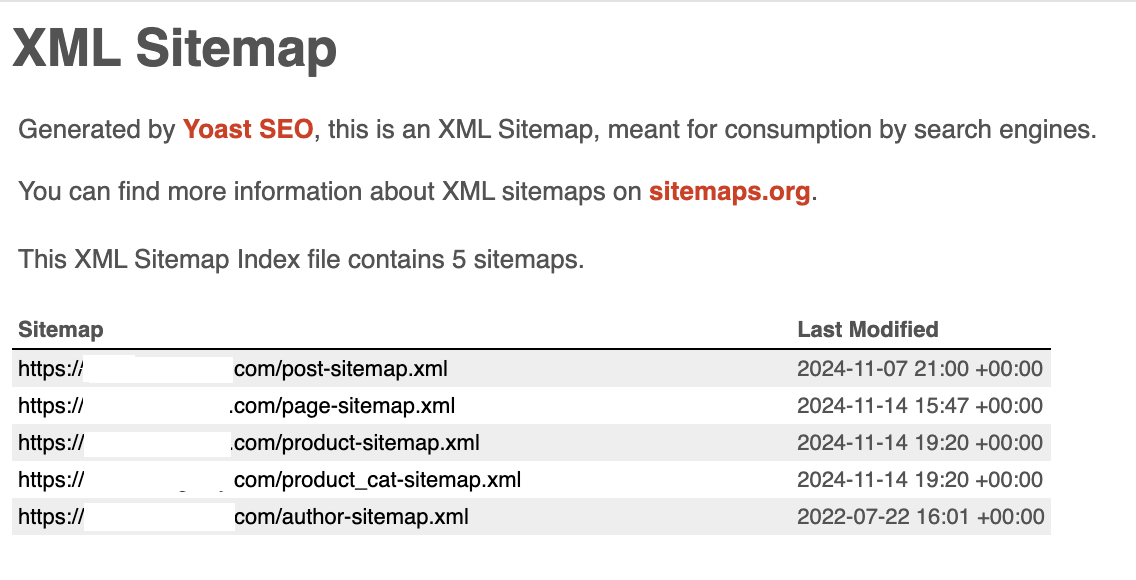
Task: Open the product-sitemap.xml URL
Action: pyautogui.click(x=248, y=442)
